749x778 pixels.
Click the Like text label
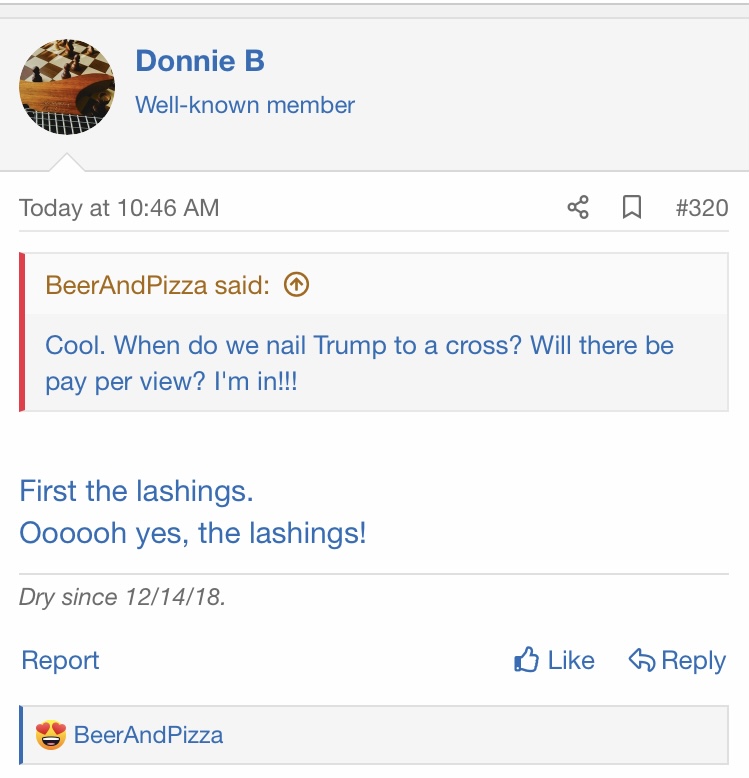(571, 660)
